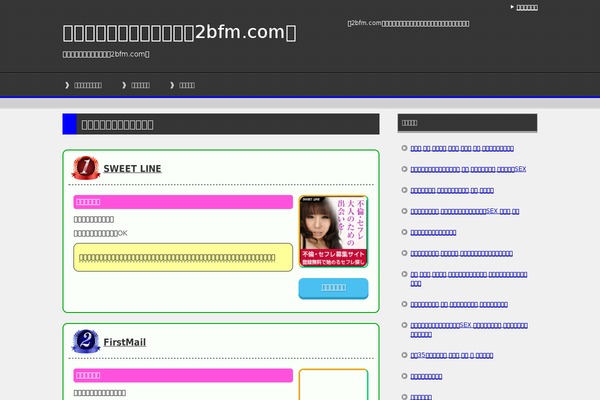Open the last item in navigation bar
The image size is (600, 400).
click(x=183, y=85)
